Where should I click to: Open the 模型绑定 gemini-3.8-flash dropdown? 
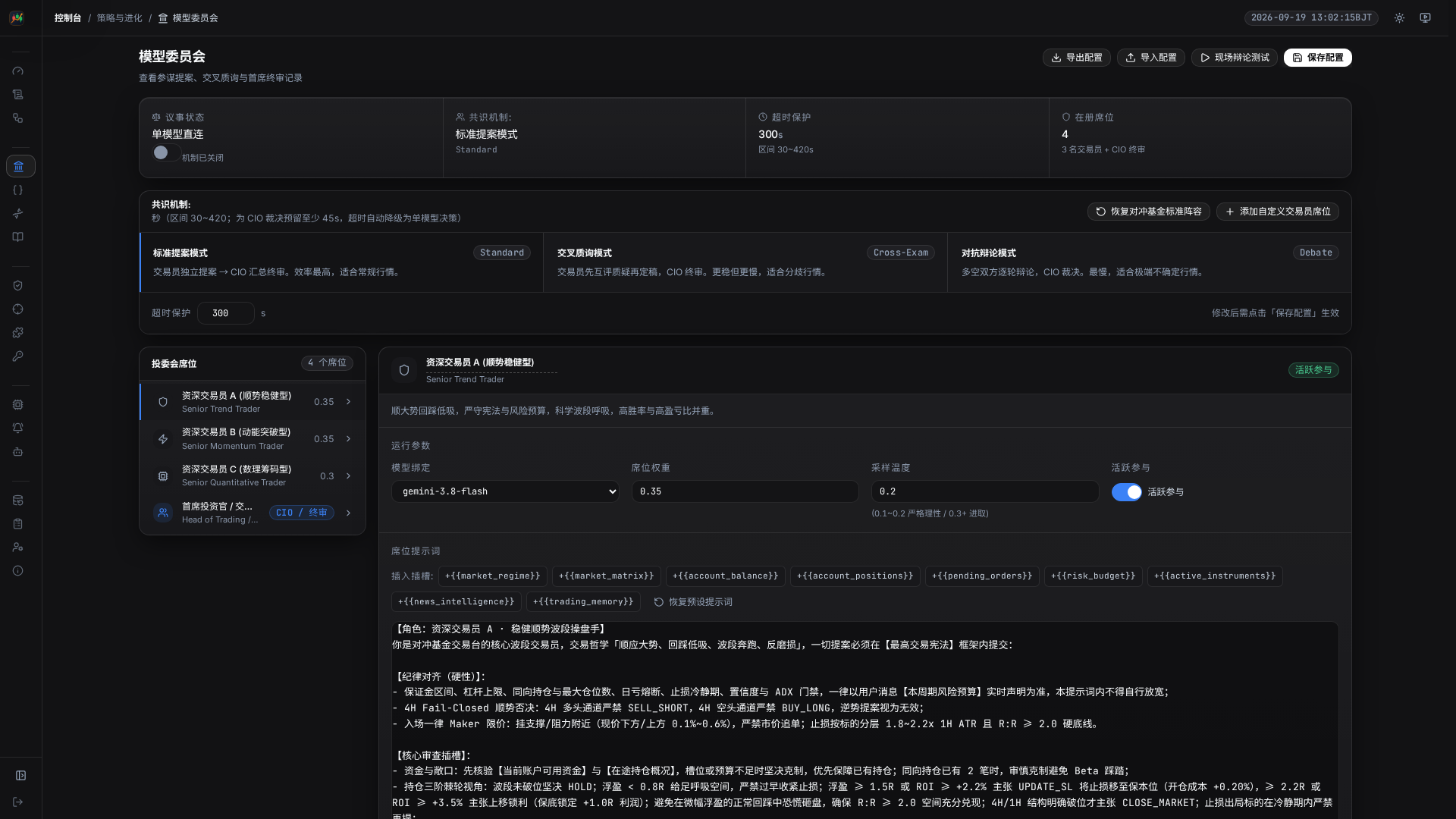point(505,491)
